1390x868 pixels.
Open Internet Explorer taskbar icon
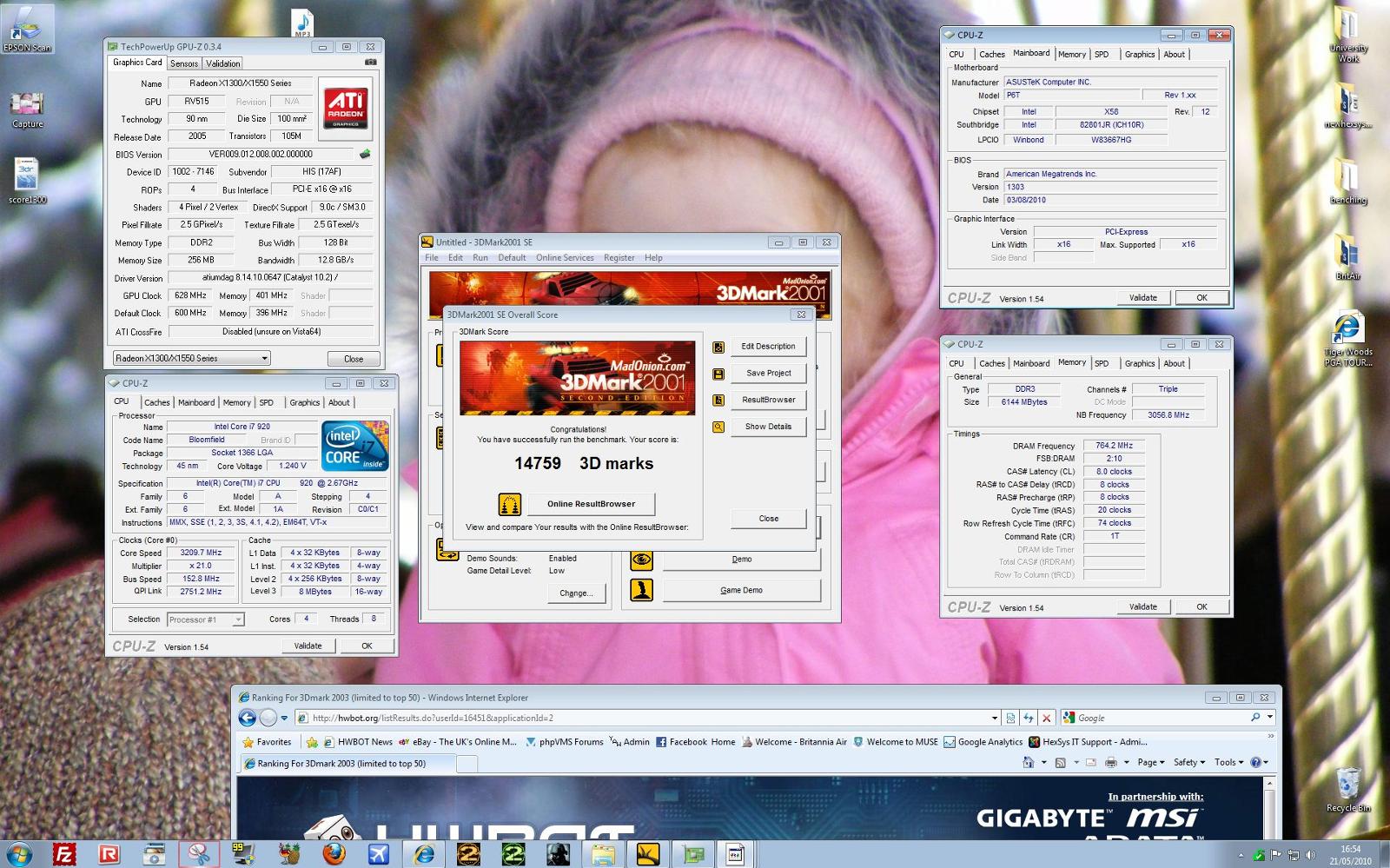click(x=424, y=854)
